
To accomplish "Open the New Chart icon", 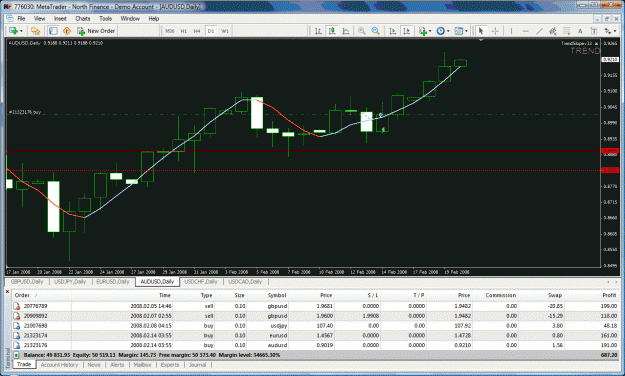I will point(13,31).
